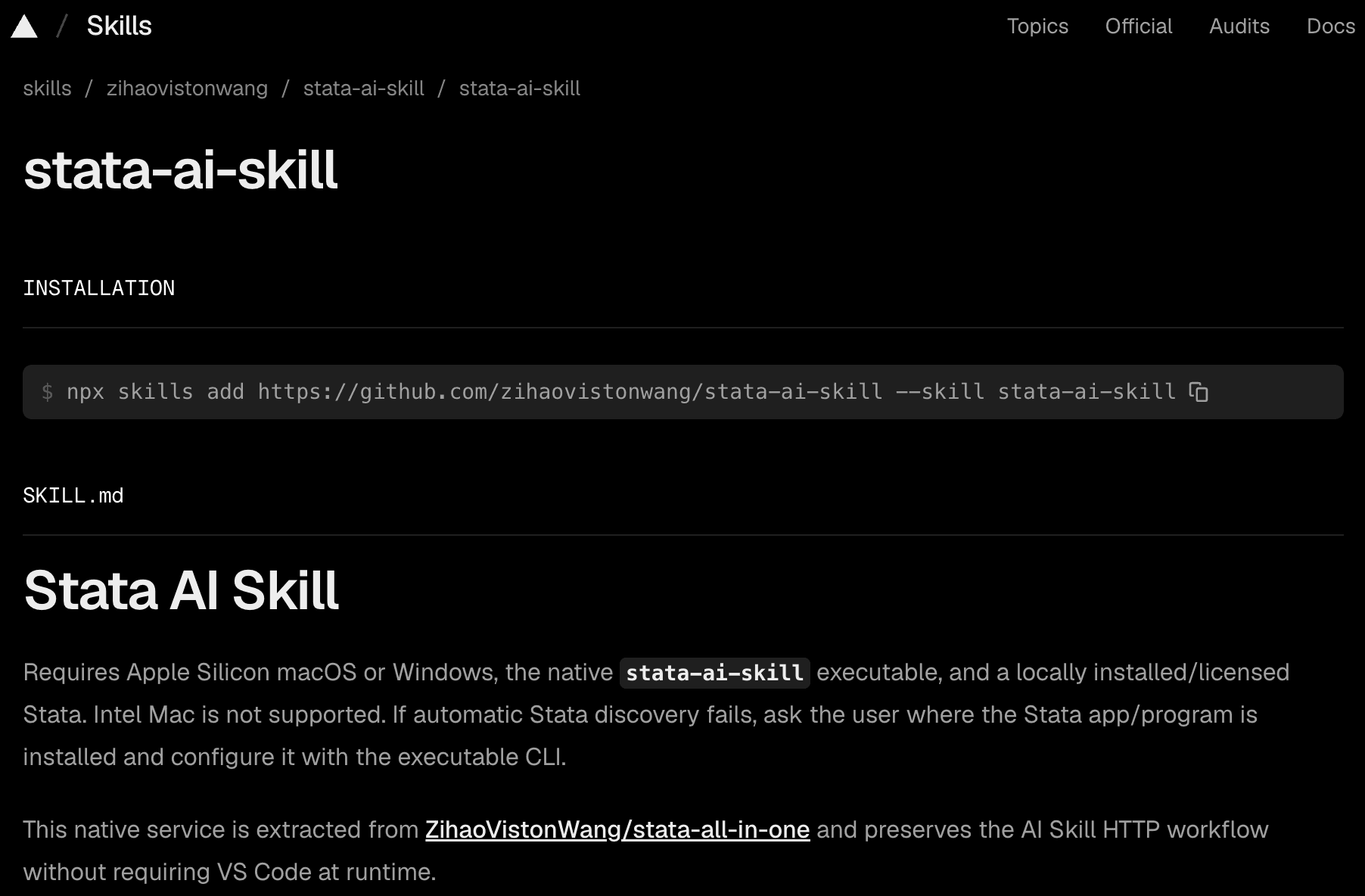Click the SKILL.md section label
1365x896 pixels.
pyautogui.click(x=73, y=496)
